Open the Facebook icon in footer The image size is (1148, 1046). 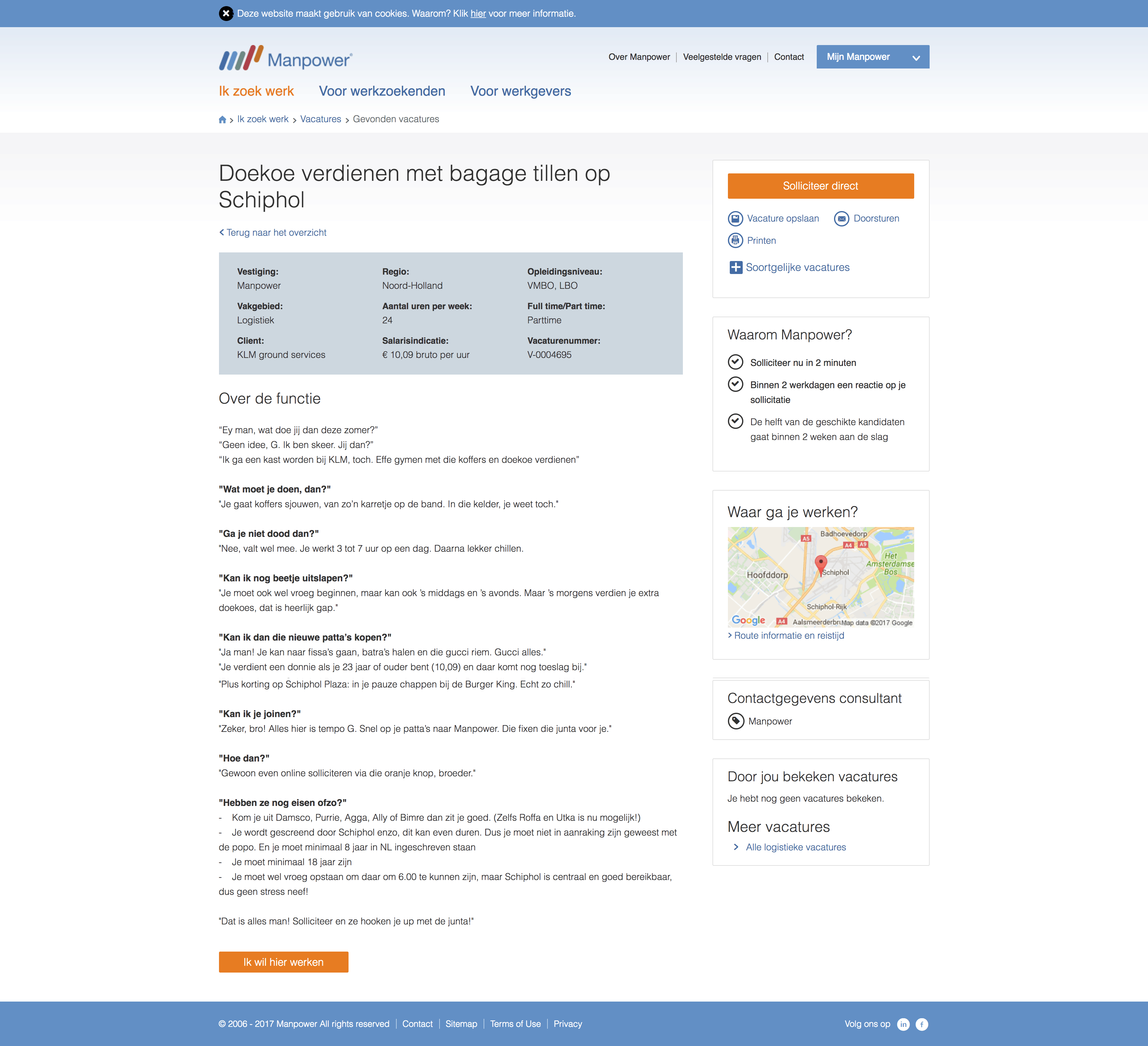pos(921,1024)
